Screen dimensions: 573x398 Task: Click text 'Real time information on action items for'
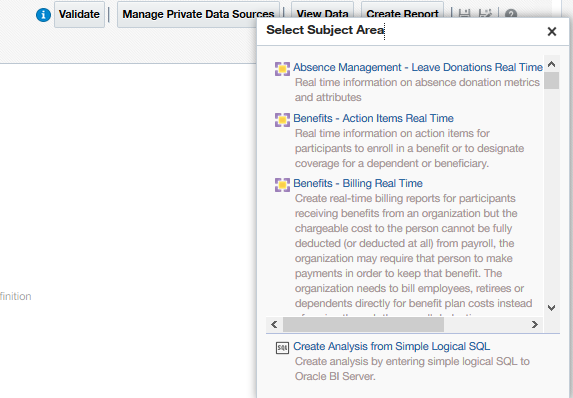click(x=392, y=133)
